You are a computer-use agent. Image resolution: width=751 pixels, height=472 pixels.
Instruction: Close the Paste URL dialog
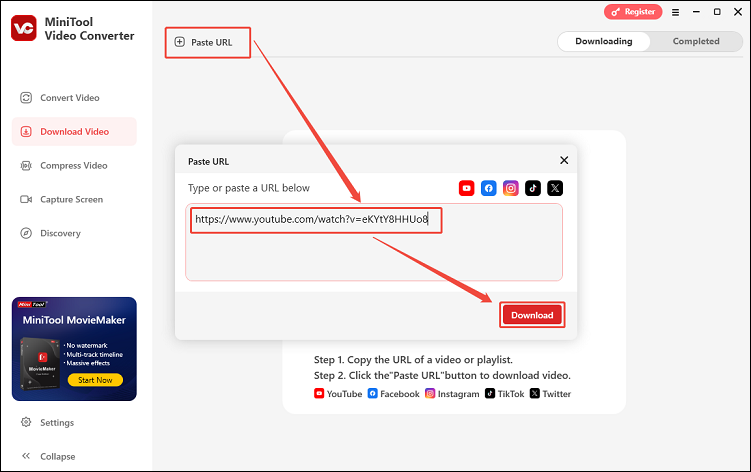coord(564,160)
